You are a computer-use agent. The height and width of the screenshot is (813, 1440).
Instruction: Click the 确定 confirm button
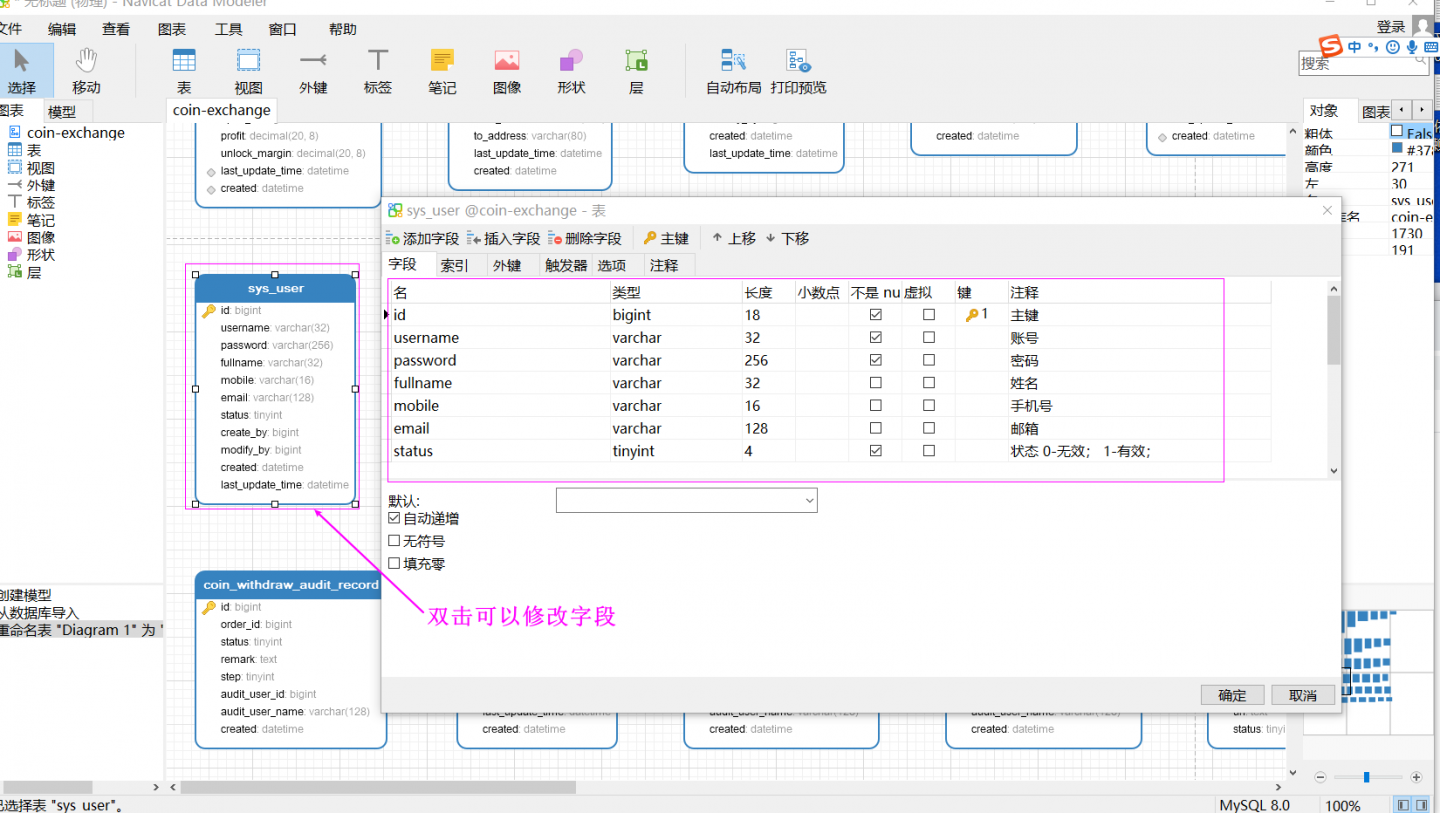click(1232, 695)
